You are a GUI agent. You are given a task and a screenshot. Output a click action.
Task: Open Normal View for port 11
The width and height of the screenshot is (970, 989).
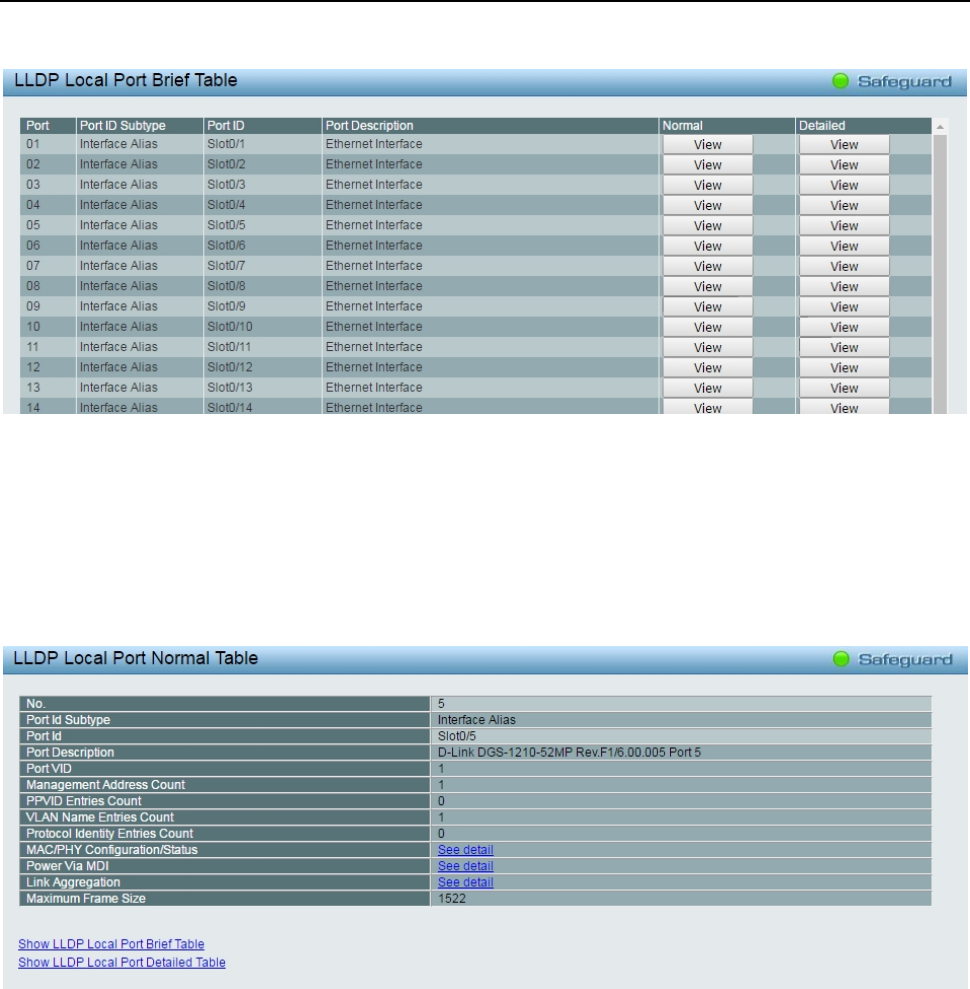tap(707, 347)
